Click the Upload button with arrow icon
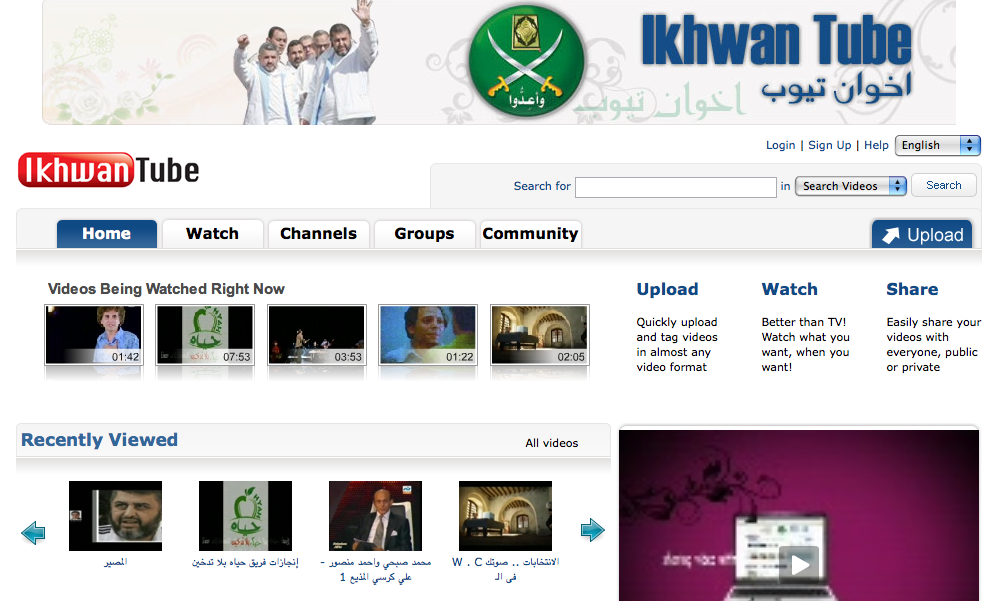 (921, 235)
